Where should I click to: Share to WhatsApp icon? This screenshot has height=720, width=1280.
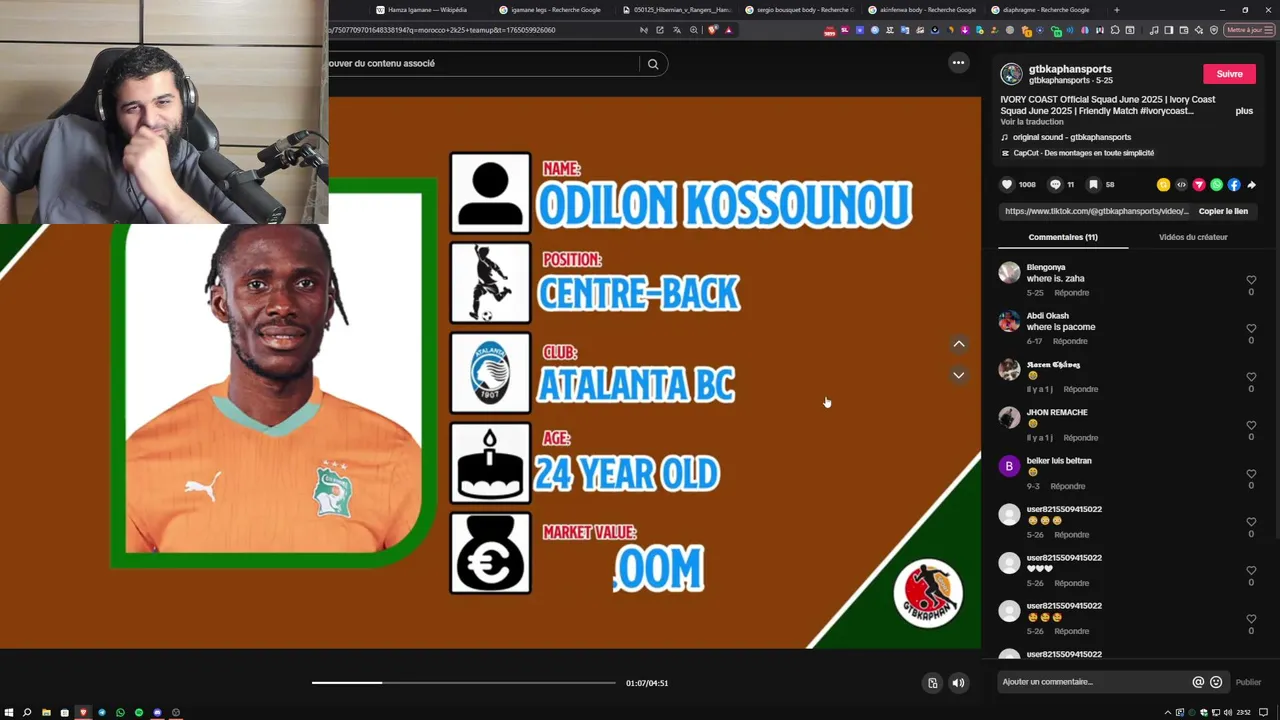click(x=1216, y=185)
